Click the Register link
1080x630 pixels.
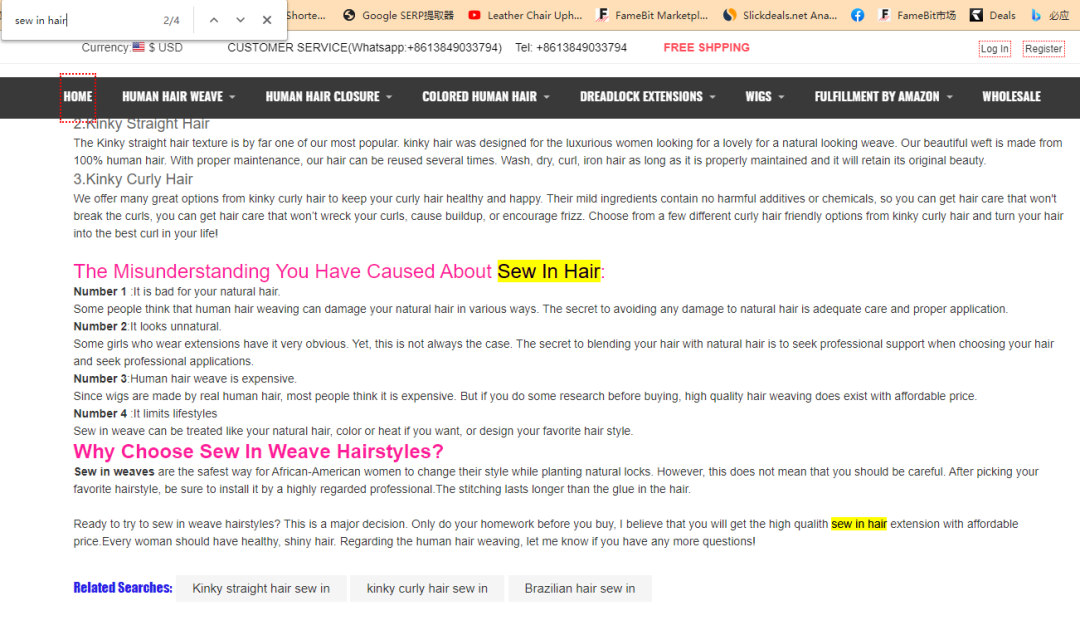click(1043, 49)
